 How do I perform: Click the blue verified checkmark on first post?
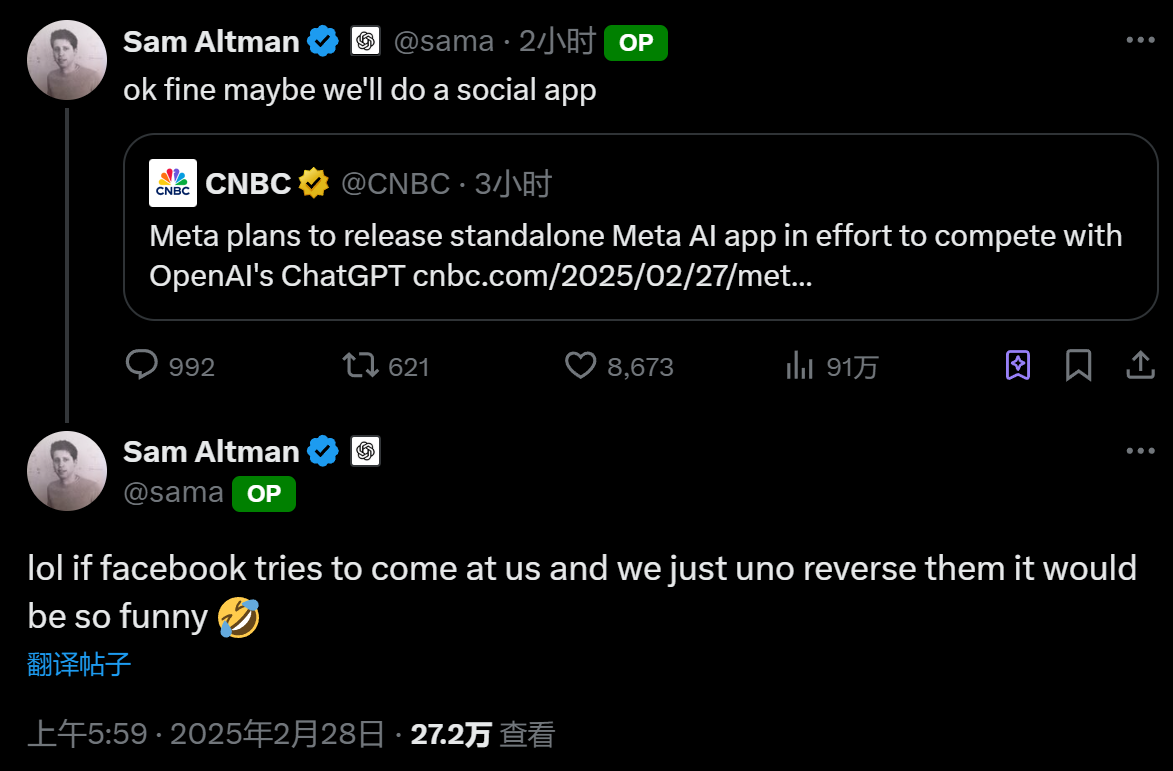pos(322,41)
